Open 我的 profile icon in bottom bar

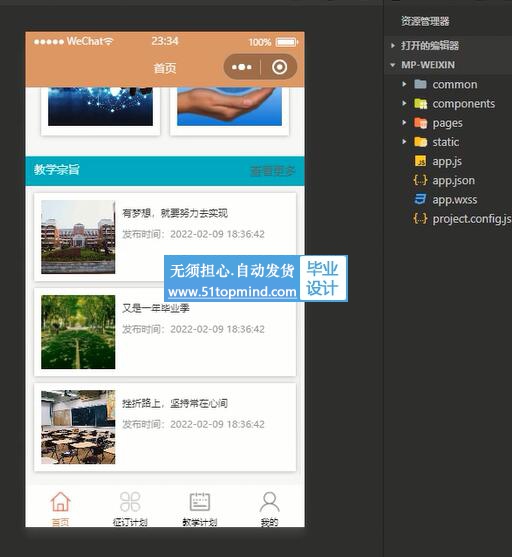tap(269, 502)
